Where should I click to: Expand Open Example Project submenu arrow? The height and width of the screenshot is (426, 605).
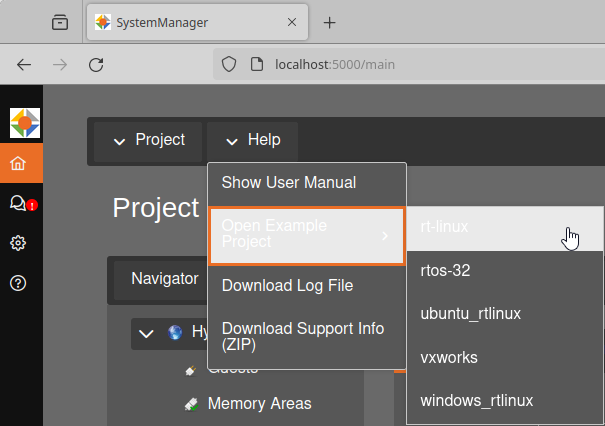(385, 236)
